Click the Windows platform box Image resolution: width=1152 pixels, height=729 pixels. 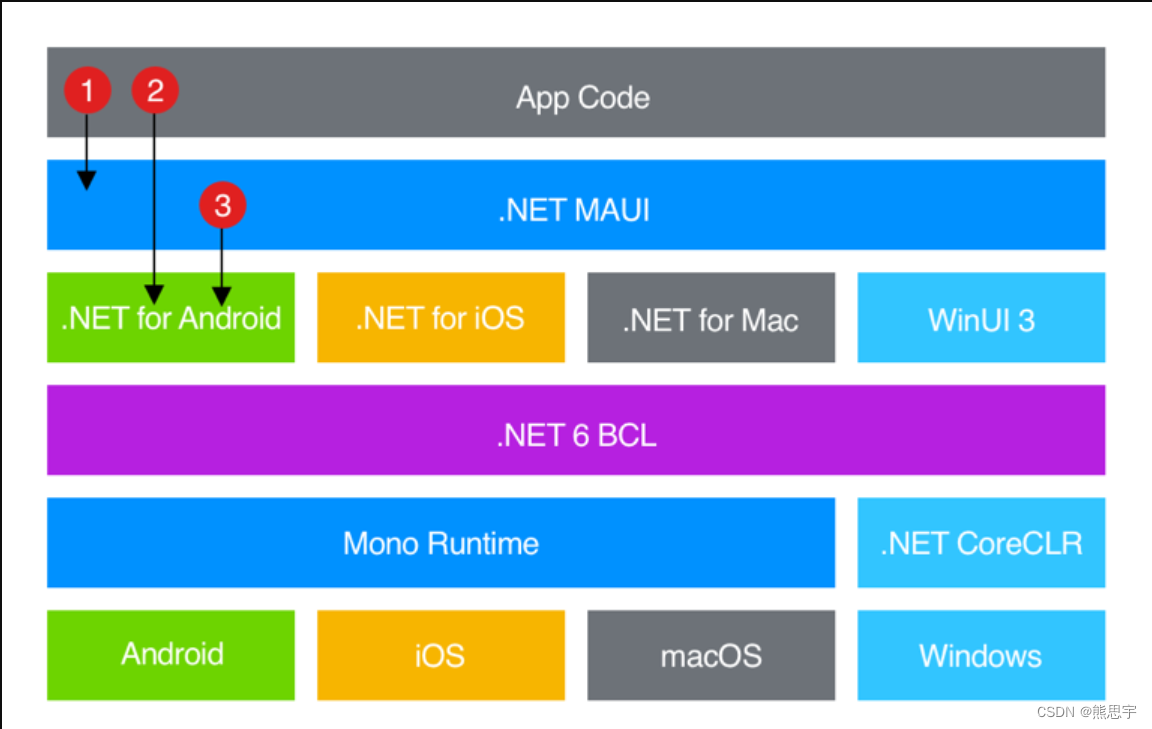[x=982, y=655]
